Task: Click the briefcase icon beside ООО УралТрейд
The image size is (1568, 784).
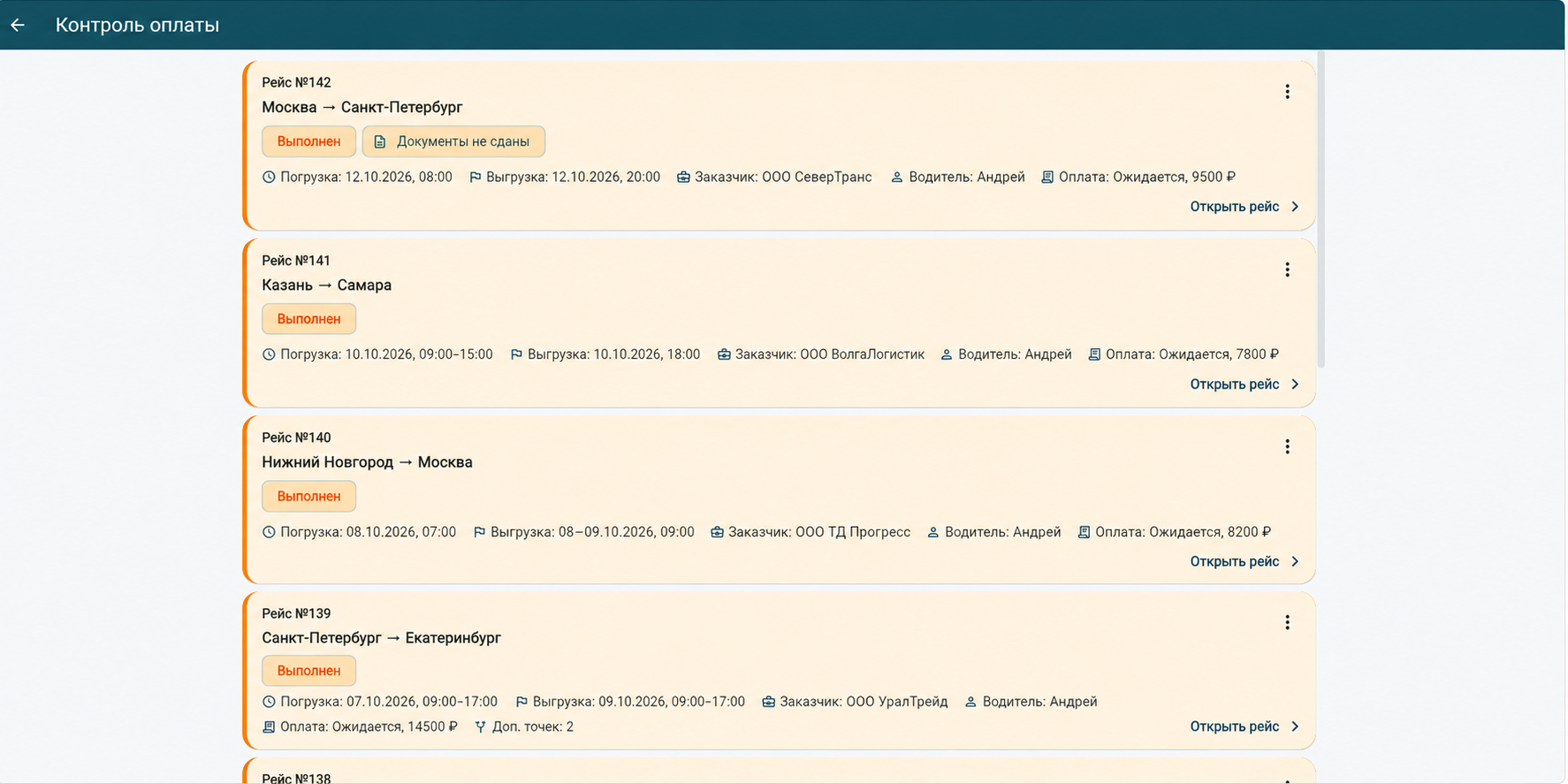Action: coord(769,702)
